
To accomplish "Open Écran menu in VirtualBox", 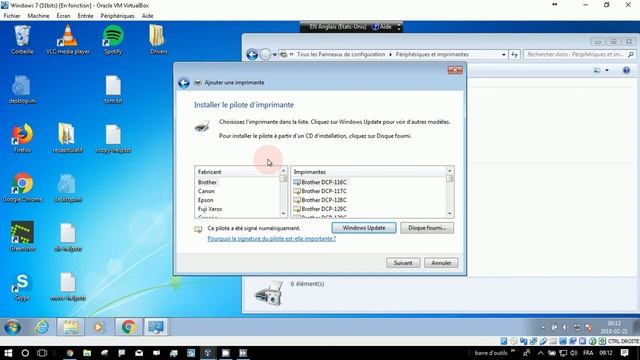I will (x=63, y=16).
